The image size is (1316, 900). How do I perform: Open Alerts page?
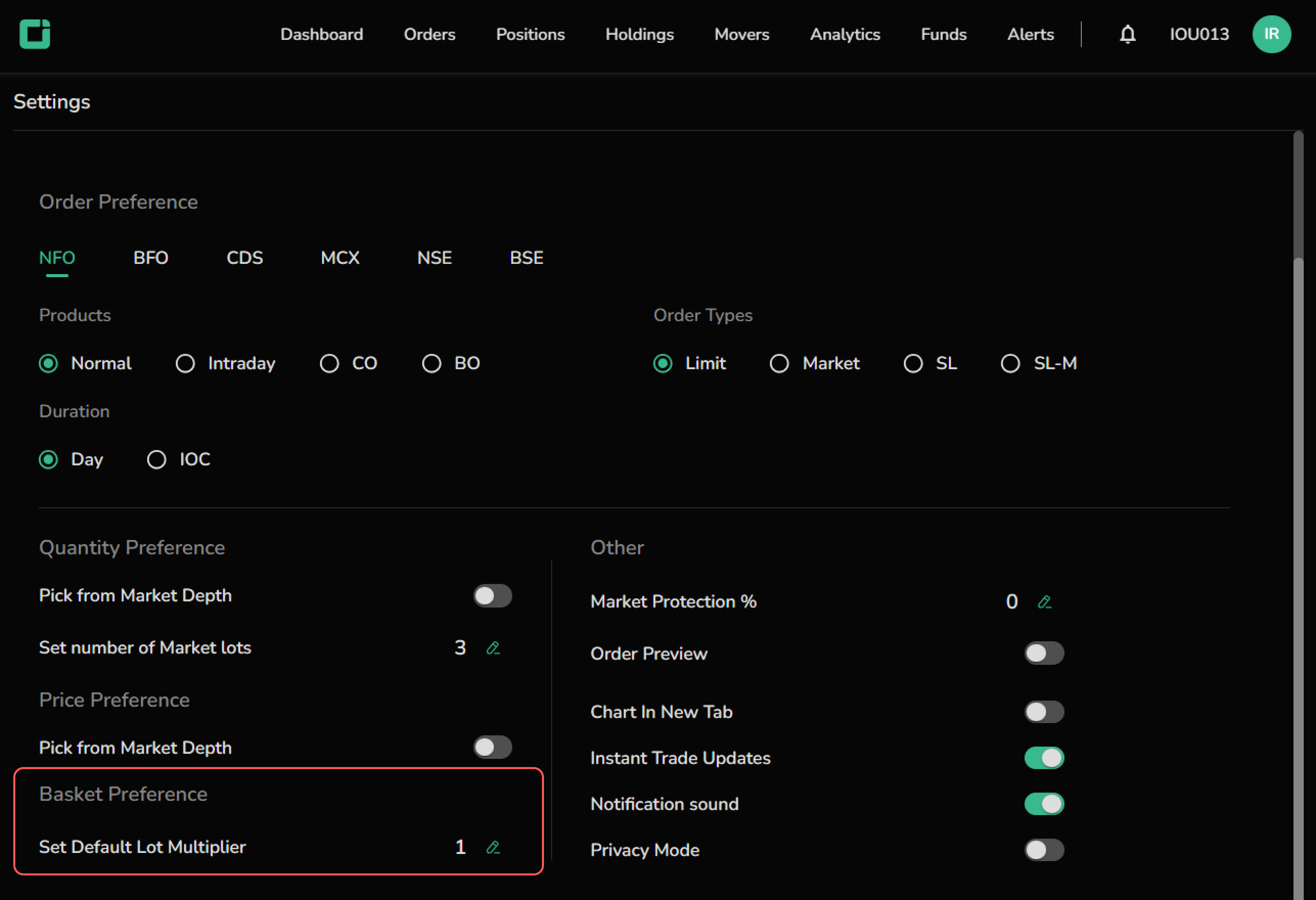[1031, 35]
